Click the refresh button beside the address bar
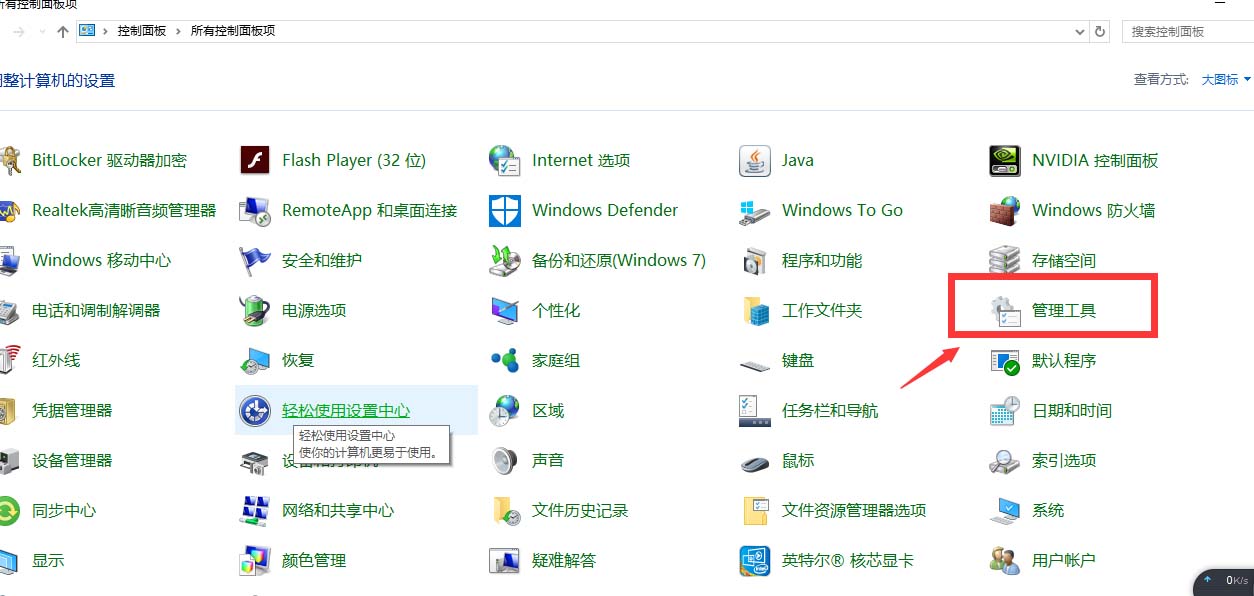The height and width of the screenshot is (596, 1254). [1099, 31]
